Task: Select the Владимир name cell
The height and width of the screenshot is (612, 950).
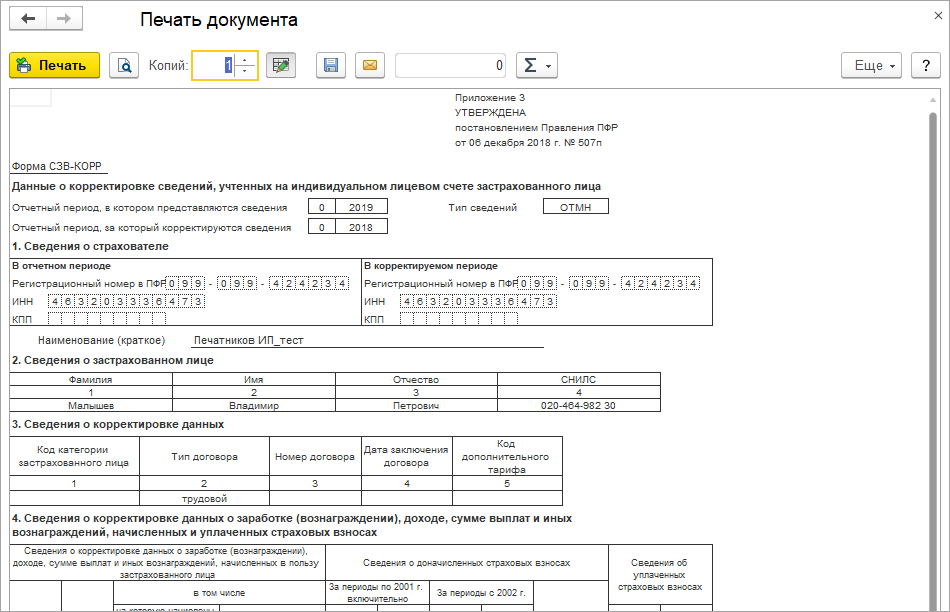Action: point(254,405)
